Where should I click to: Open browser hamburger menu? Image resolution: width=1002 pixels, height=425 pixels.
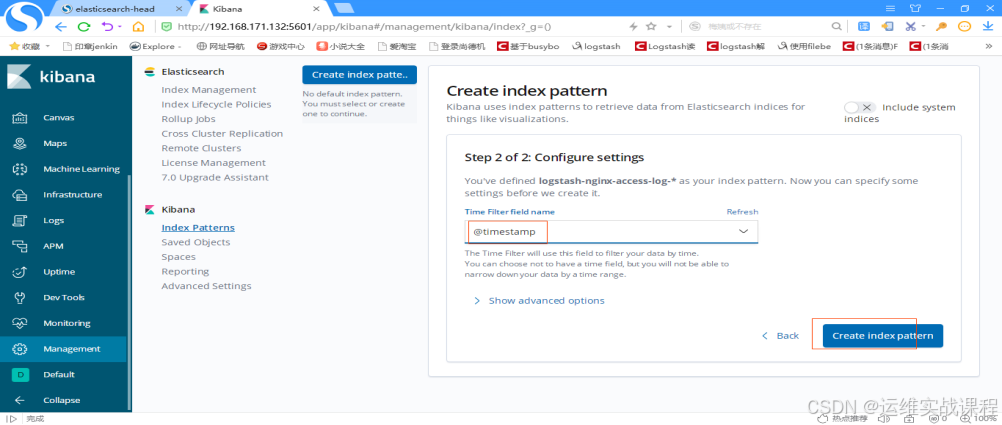(890, 8)
